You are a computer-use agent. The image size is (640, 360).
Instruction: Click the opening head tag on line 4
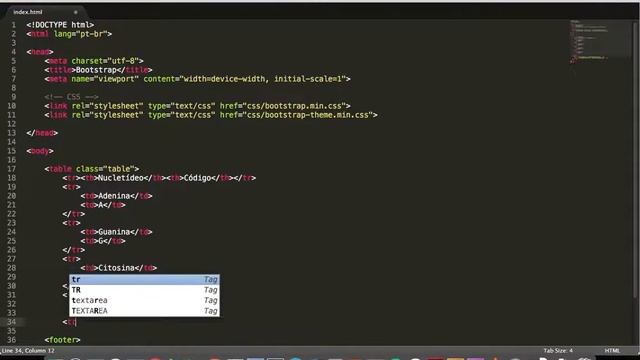(x=40, y=52)
